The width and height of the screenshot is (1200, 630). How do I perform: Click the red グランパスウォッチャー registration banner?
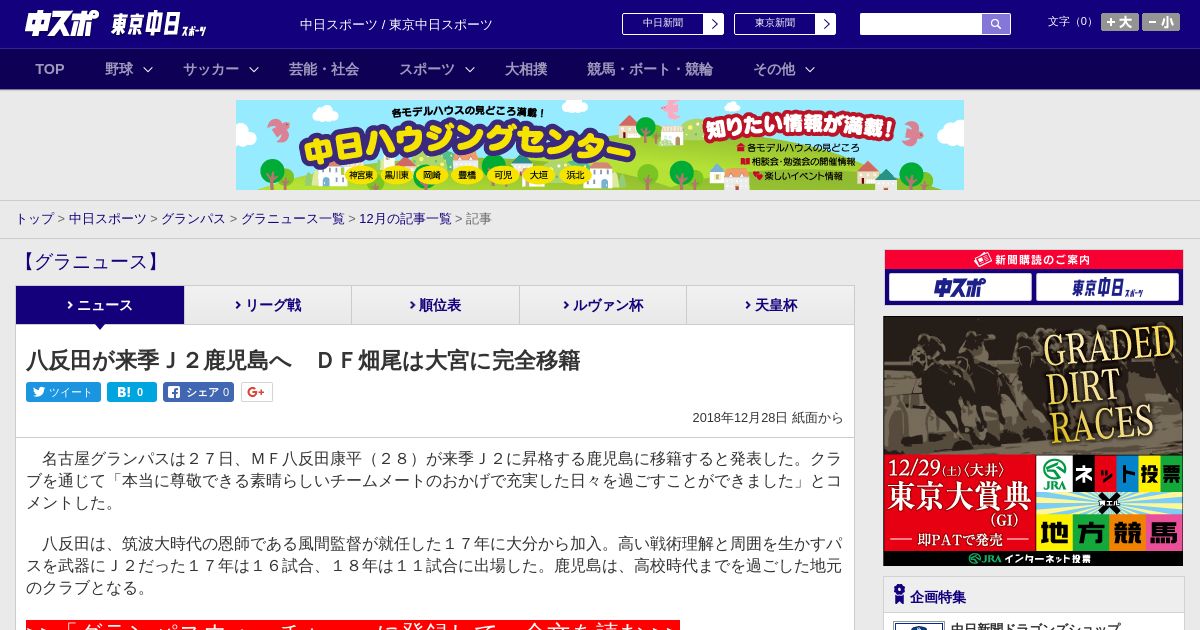(353, 625)
